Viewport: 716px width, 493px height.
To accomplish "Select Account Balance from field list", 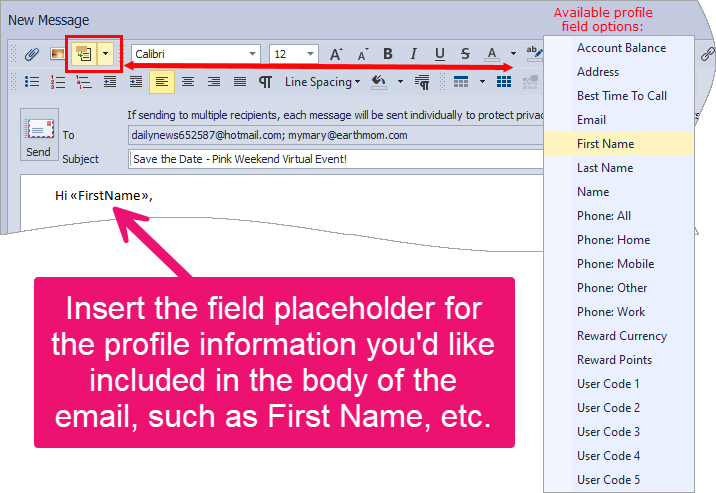I will click(619, 48).
